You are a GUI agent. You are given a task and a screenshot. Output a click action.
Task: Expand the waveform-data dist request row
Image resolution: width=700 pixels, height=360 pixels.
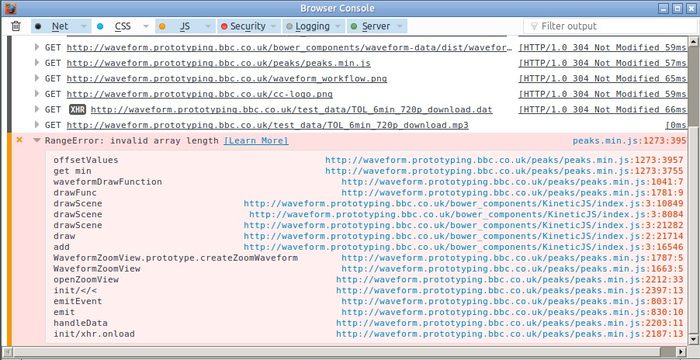click(37, 47)
